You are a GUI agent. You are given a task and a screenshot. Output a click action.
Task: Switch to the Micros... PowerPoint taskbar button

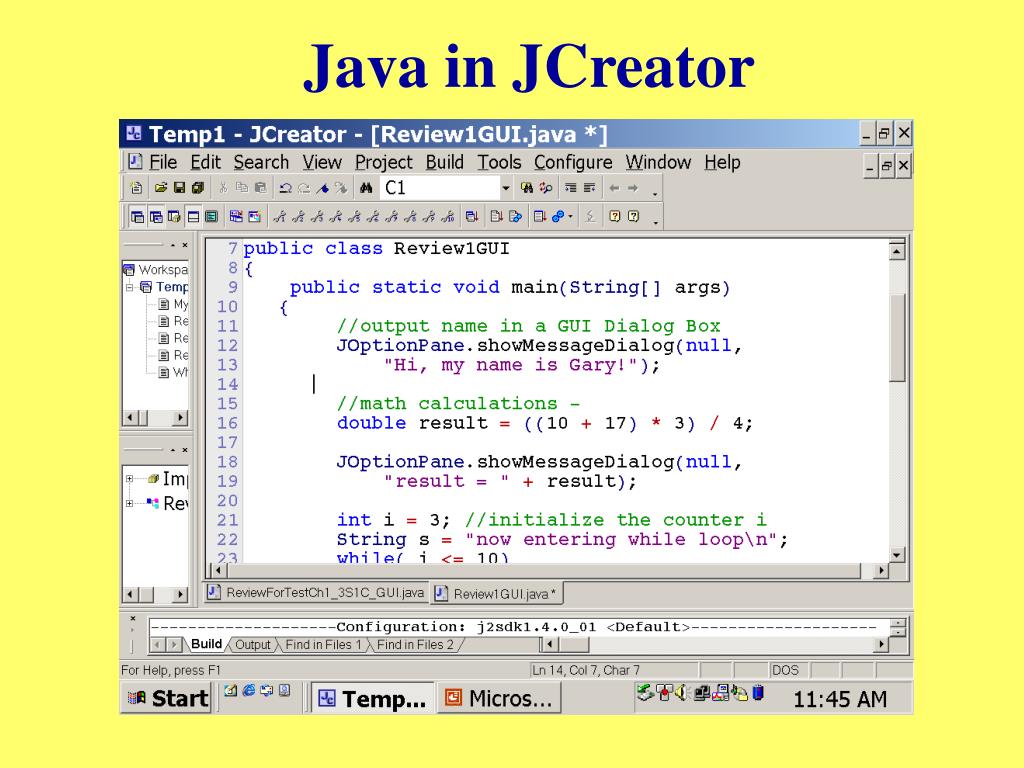[499, 699]
